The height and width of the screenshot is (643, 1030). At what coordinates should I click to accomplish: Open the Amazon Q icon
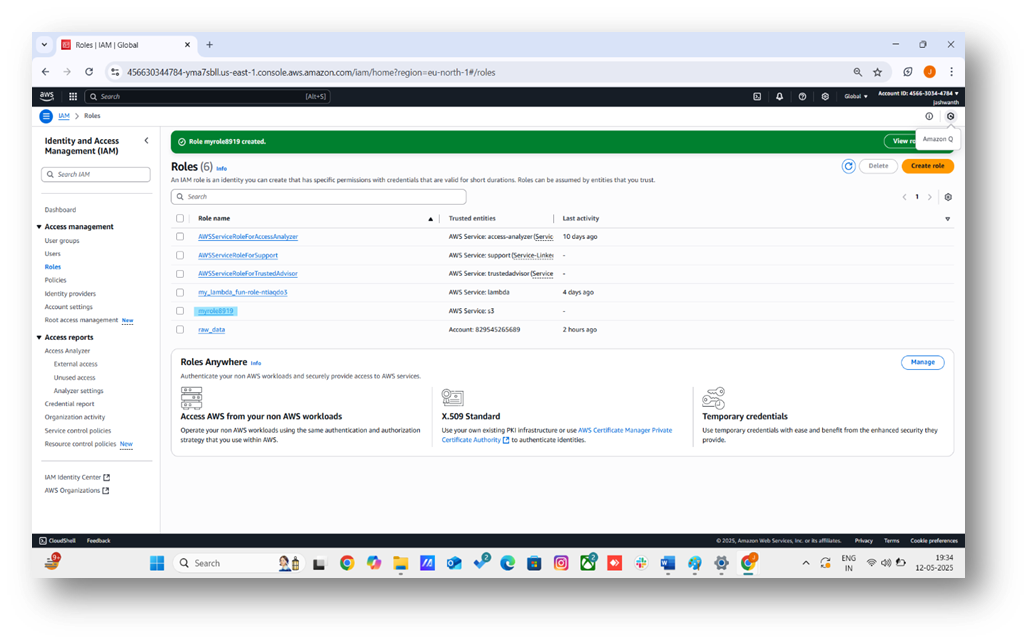click(x=950, y=116)
